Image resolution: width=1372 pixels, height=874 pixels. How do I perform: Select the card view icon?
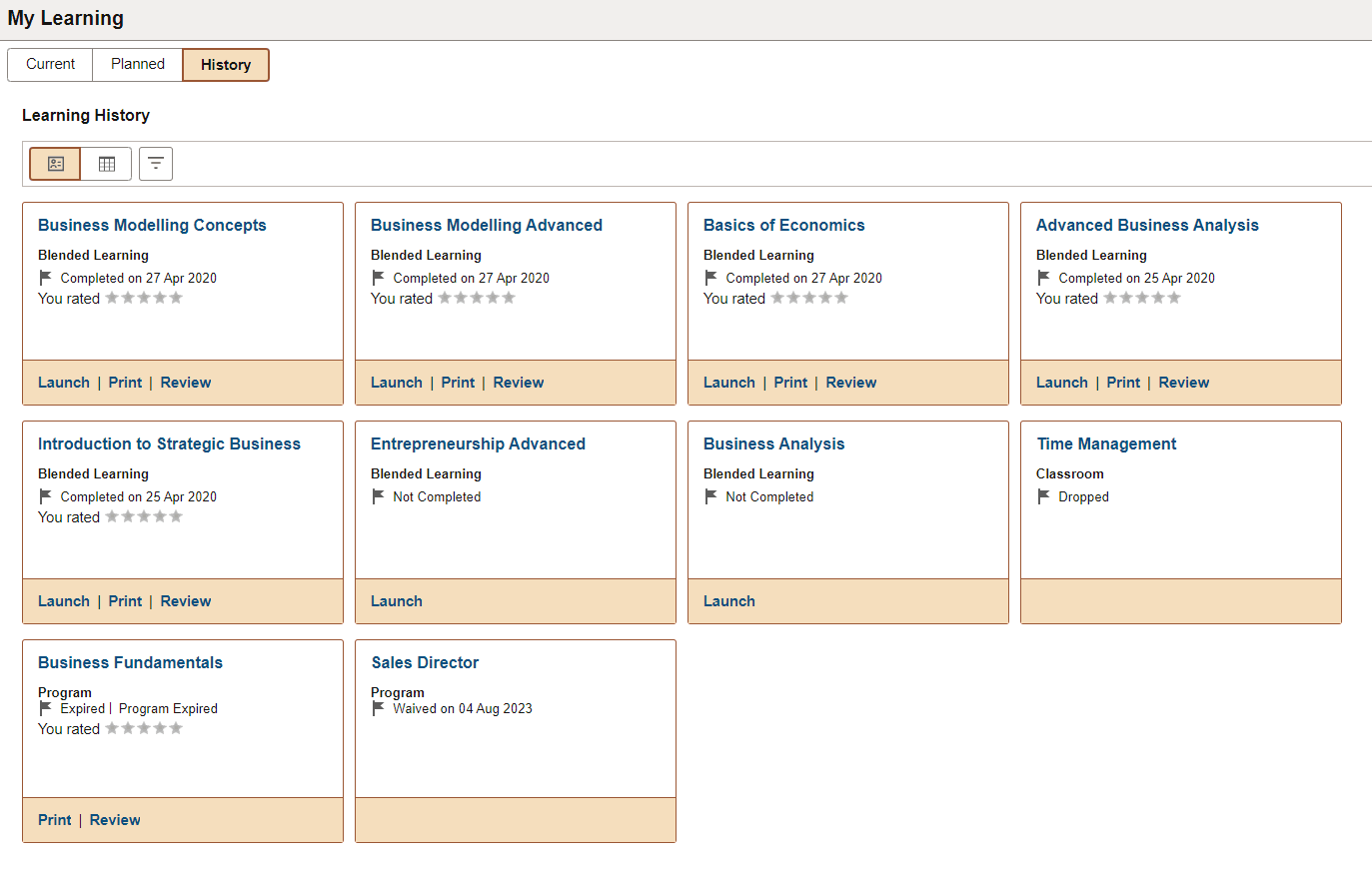coord(54,163)
